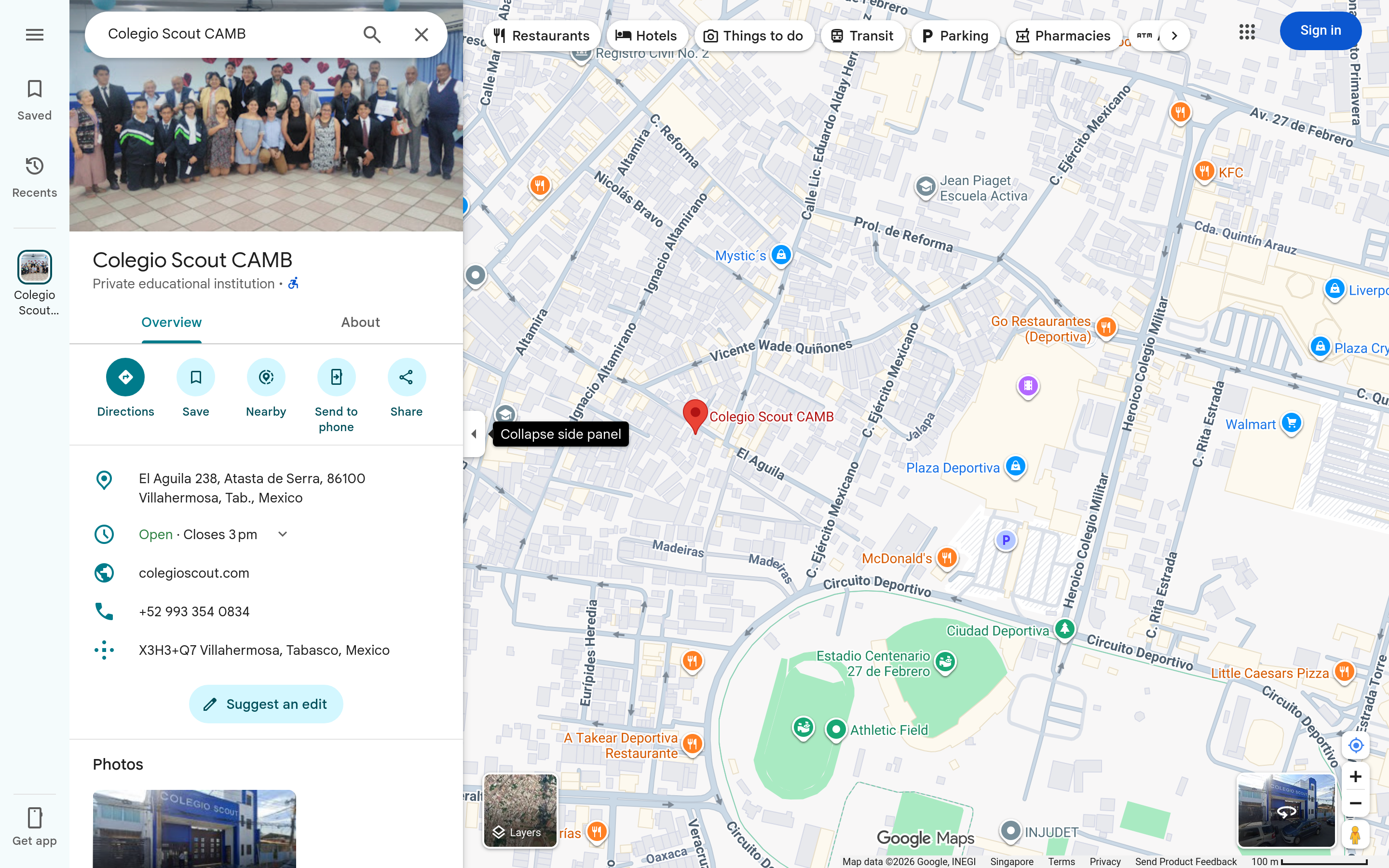The width and height of the screenshot is (1389, 868).
Task: Filter map by Things to do
Action: coord(754,36)
